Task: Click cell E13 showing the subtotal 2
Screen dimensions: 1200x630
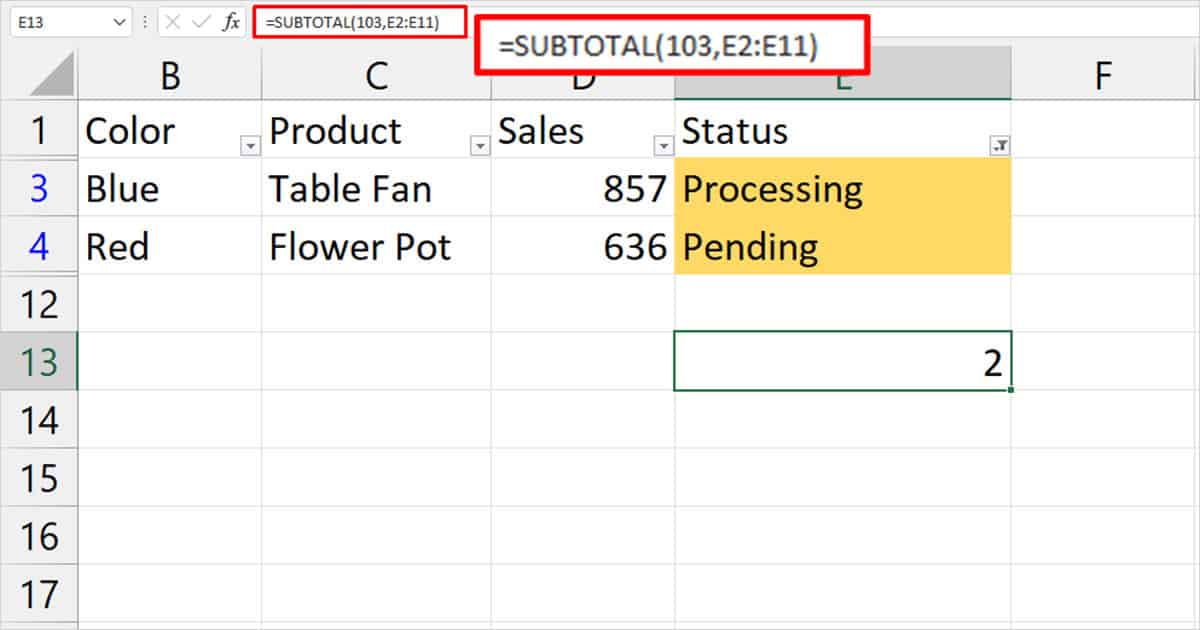Action: click(x=842, y=361)
